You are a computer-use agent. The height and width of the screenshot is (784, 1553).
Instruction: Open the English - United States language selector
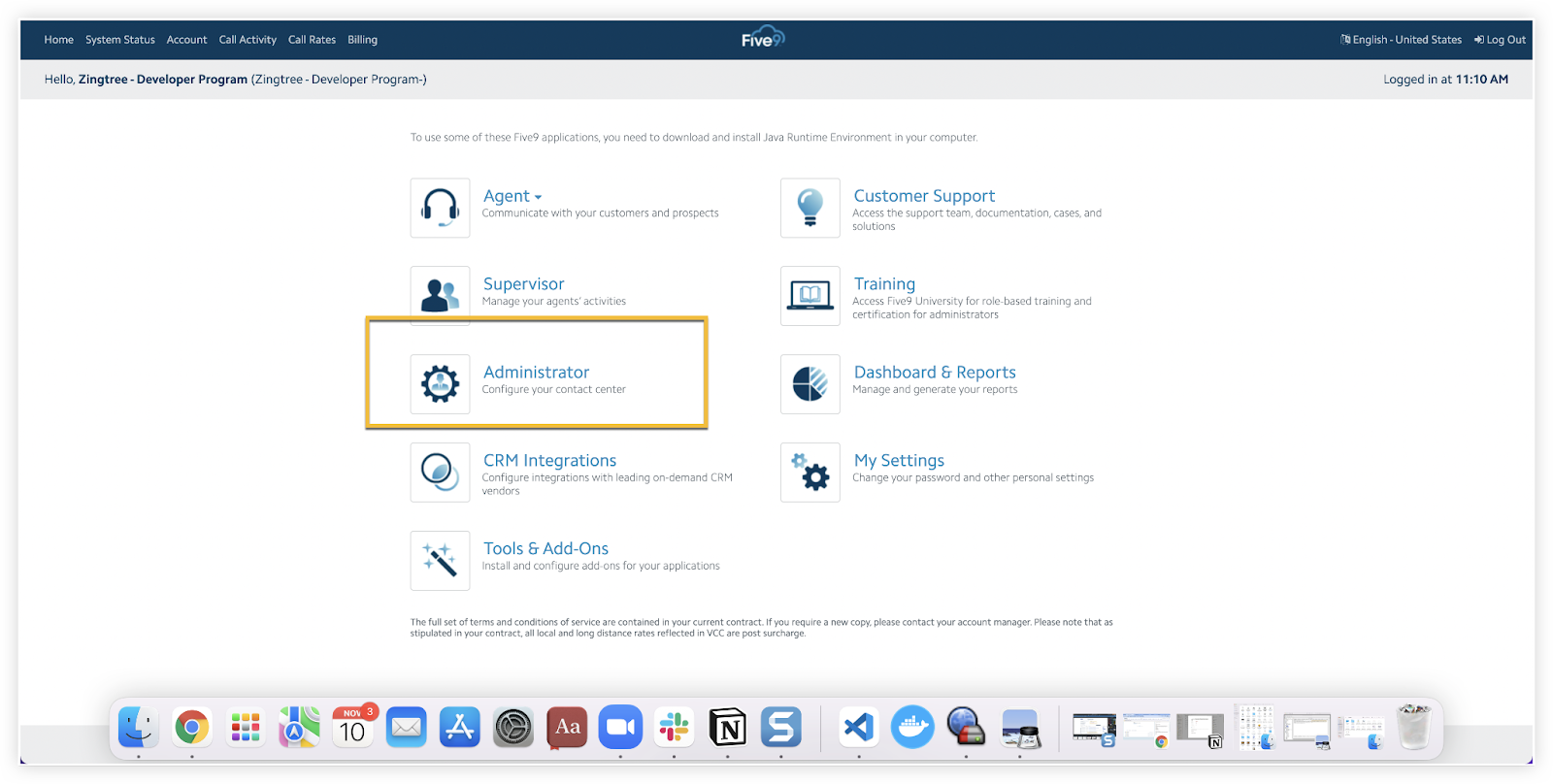1401,40
